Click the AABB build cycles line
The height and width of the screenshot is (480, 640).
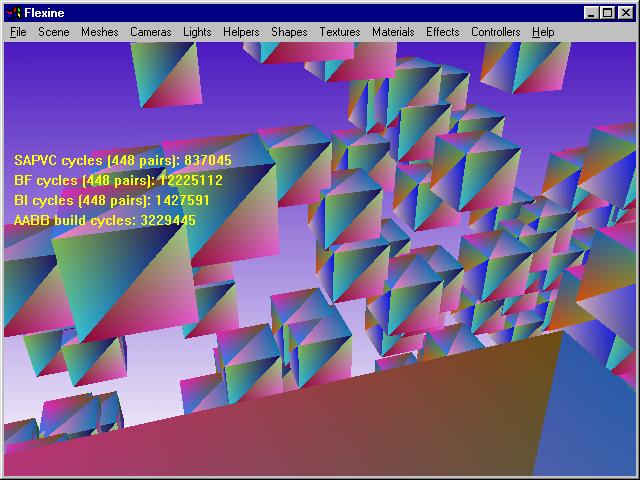click(105, 220)
